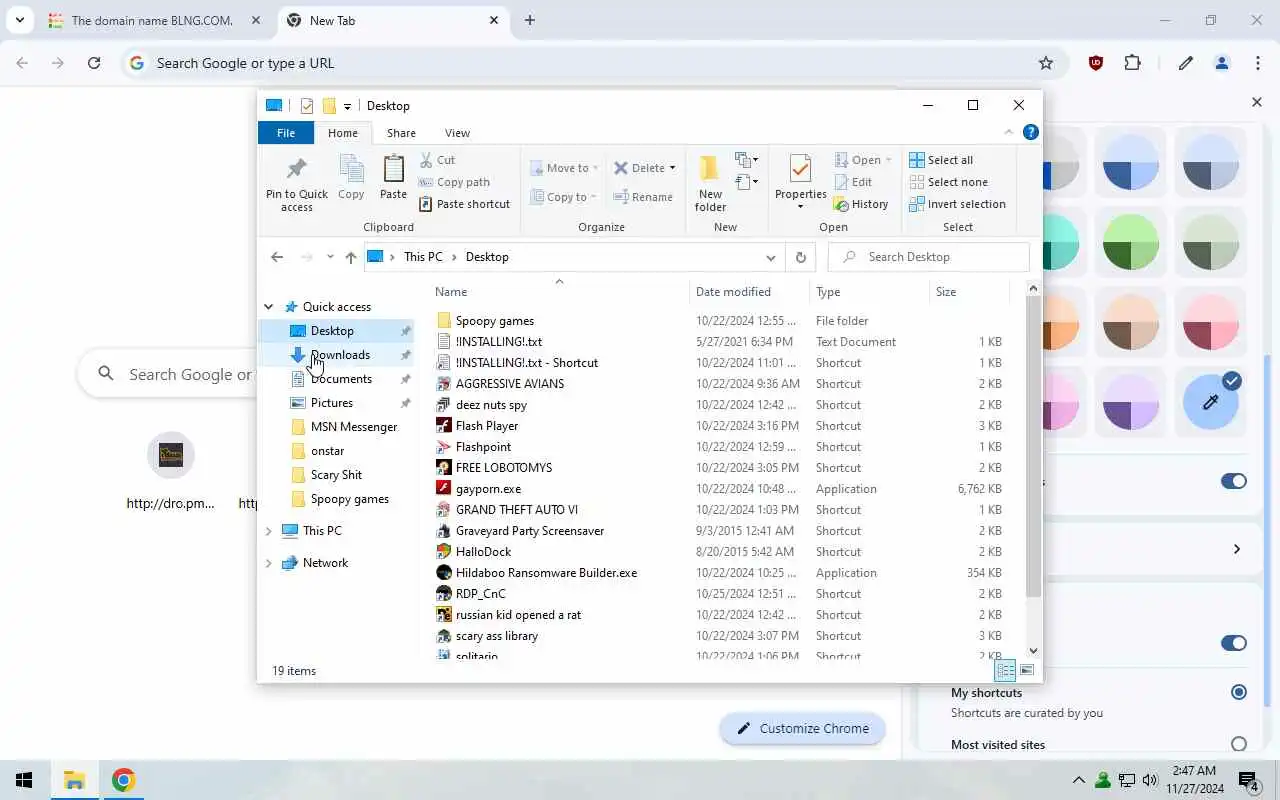Expand address bar history dropdown
The width and height of the screenshot is (1280, 800).
pyautogui.click(x=770, y=257)
